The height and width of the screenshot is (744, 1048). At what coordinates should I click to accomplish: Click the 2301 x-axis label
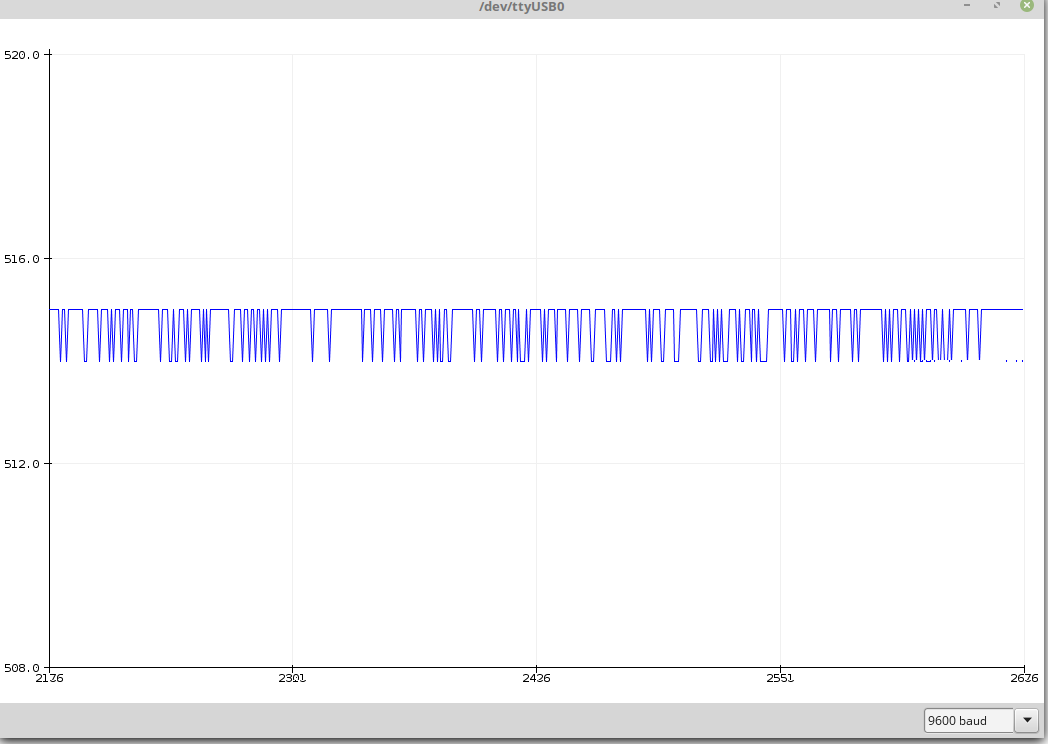292,678
